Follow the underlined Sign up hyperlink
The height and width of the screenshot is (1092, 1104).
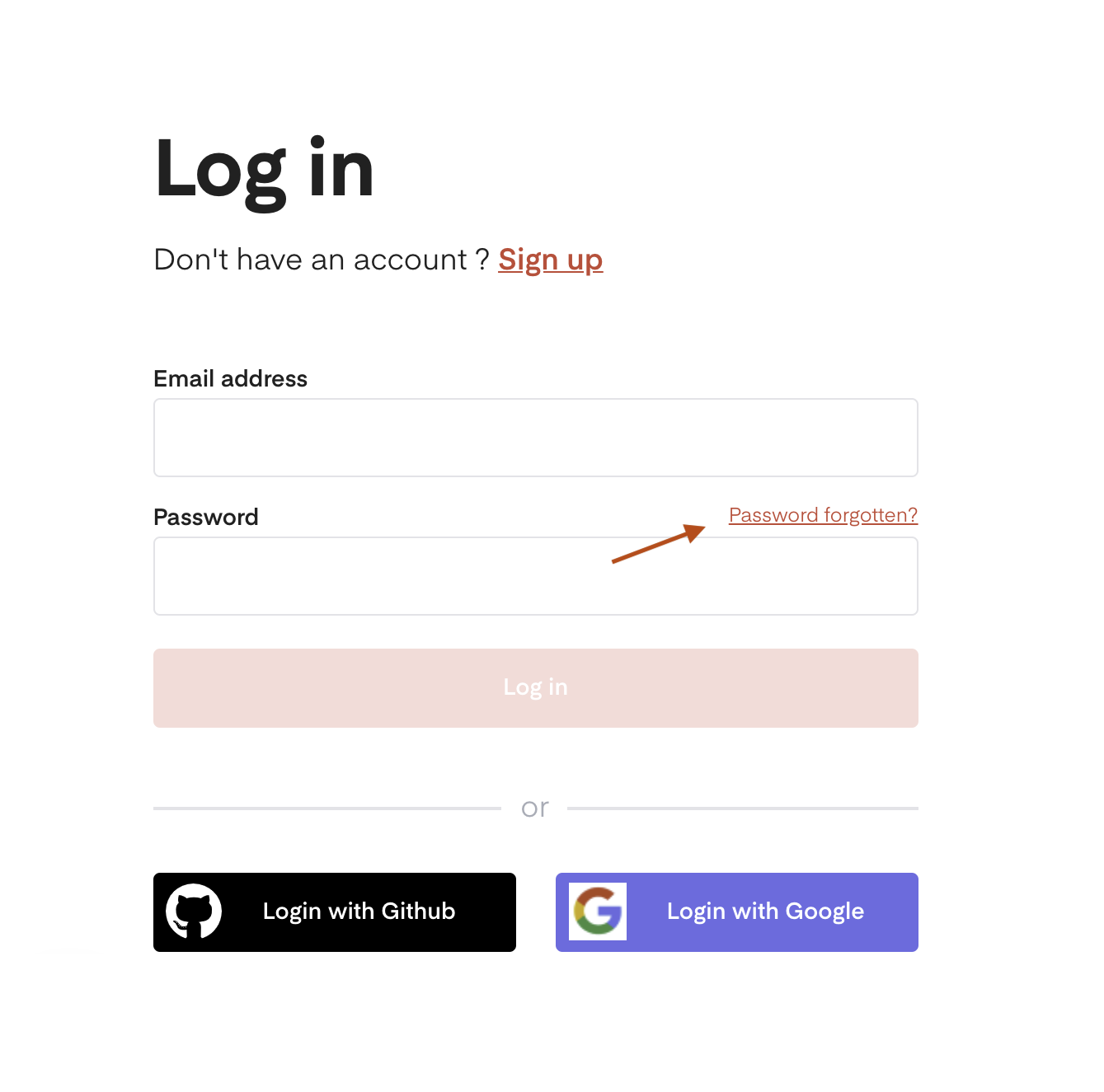pos(550,260)
